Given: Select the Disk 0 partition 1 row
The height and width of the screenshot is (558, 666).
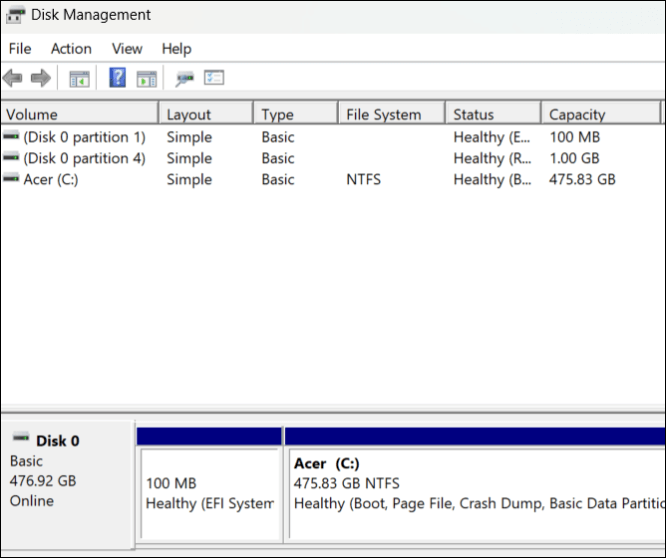Looking at the screenshot, I should coord(84,137).
